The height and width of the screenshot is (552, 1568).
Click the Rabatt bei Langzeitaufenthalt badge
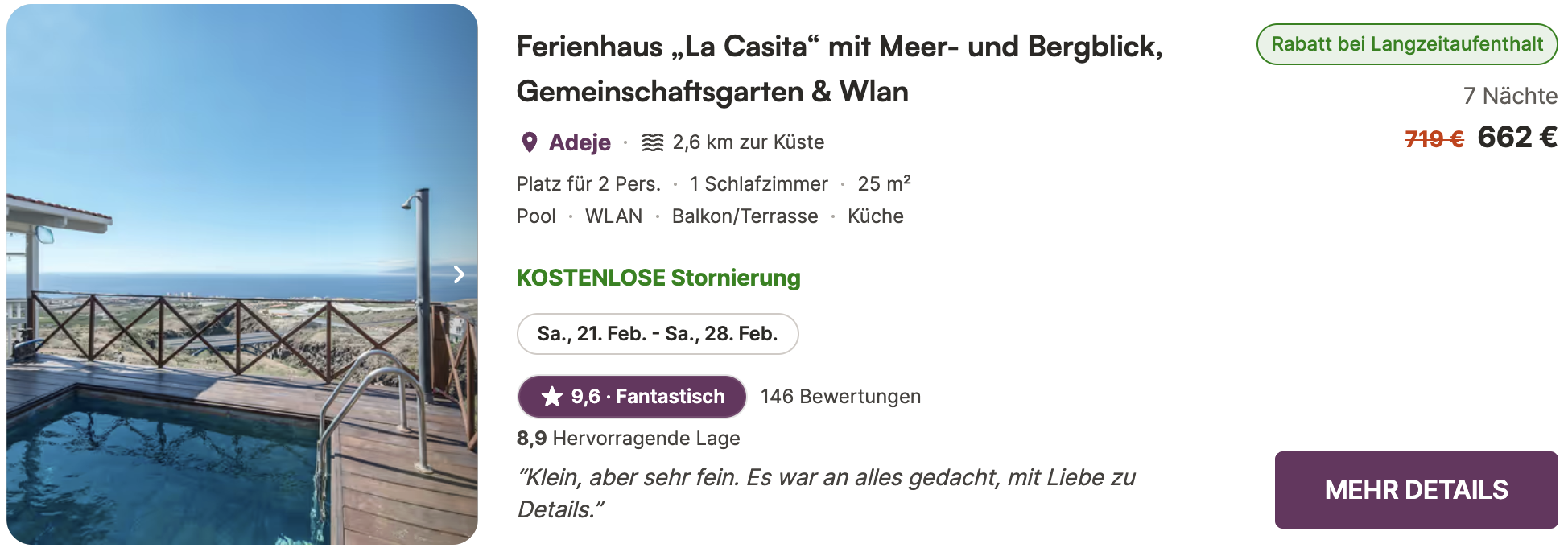1406,44
